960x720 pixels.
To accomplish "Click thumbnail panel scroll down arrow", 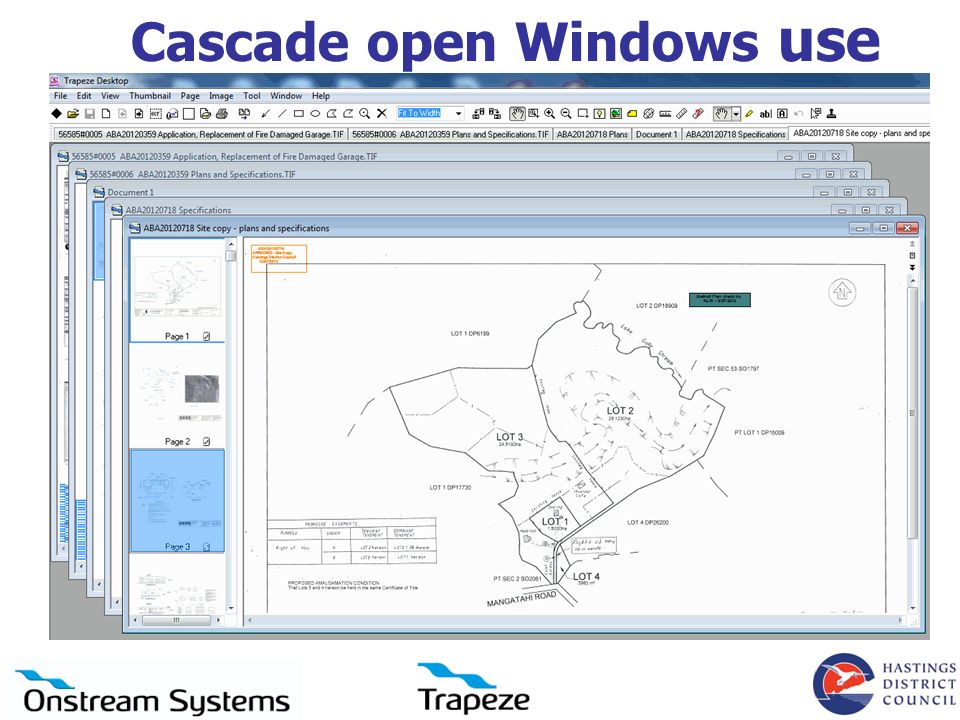I will pyautogui.click(x=231, y=609).
